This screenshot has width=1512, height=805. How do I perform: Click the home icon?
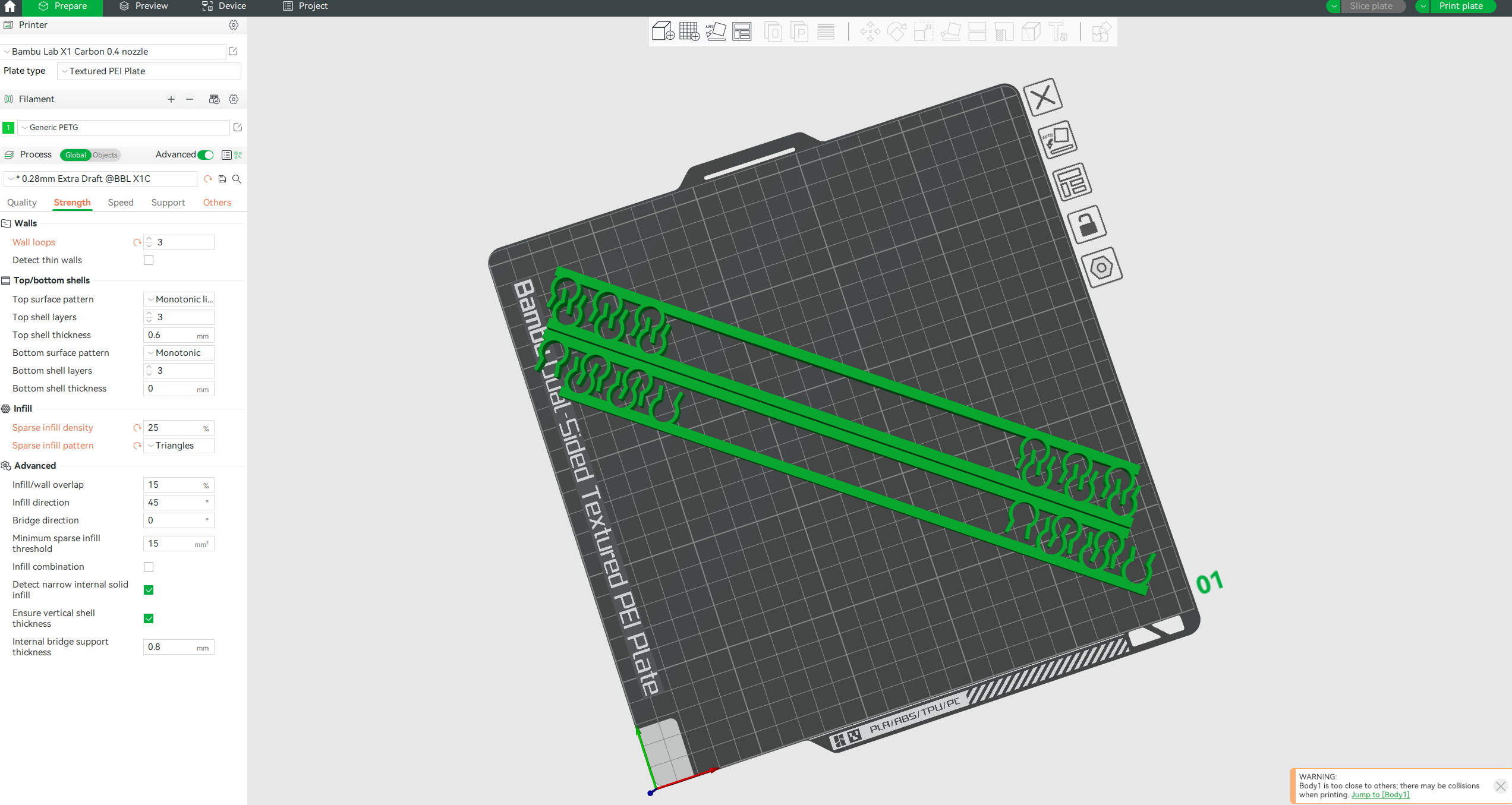(x=10, y=7)
